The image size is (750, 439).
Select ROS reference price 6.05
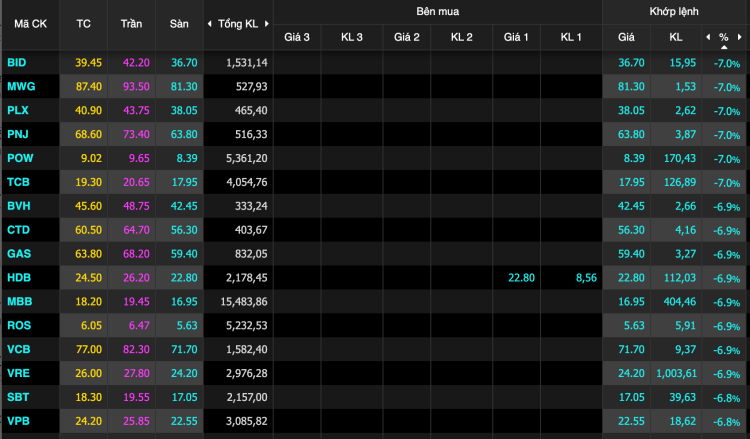tap(91, 326)
